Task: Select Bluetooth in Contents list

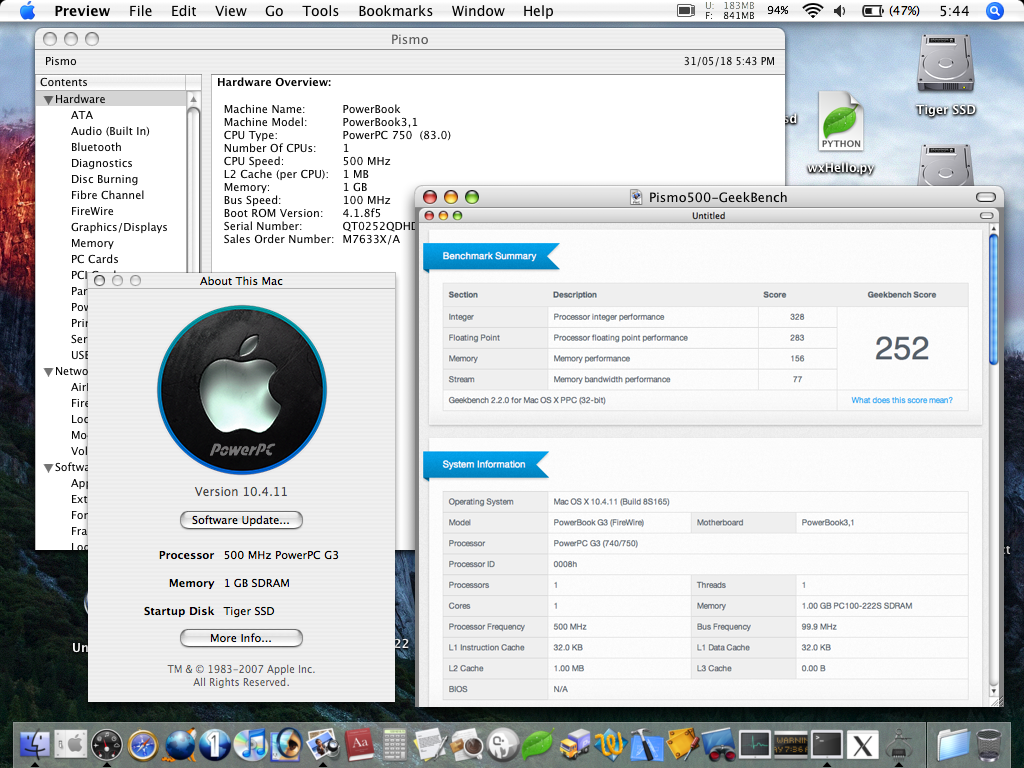Action: (96, 147)
